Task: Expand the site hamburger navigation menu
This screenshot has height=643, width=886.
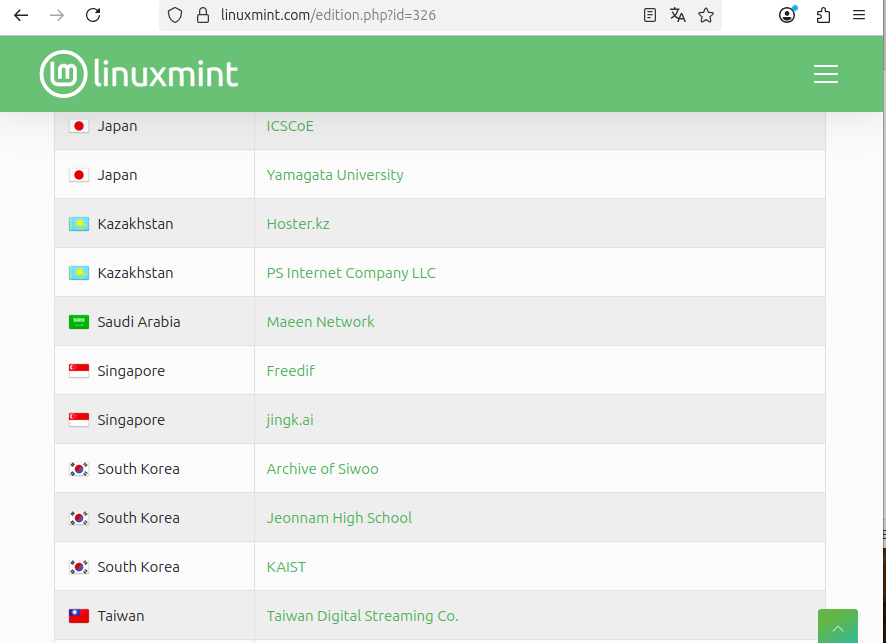Action: [x=825, y=74]
